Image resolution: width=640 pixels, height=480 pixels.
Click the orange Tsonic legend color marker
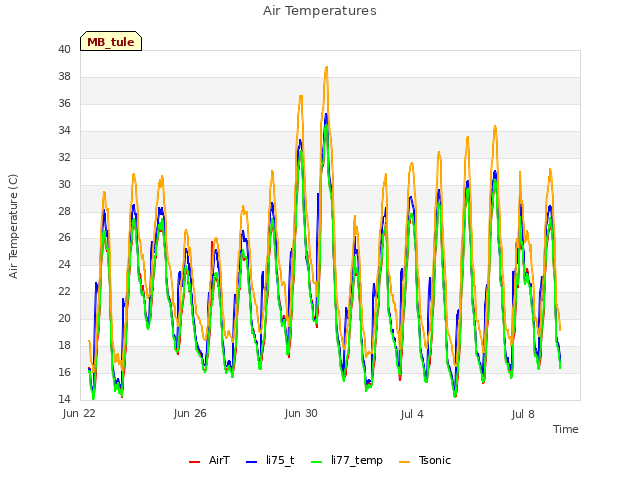(x=404, y=462)
